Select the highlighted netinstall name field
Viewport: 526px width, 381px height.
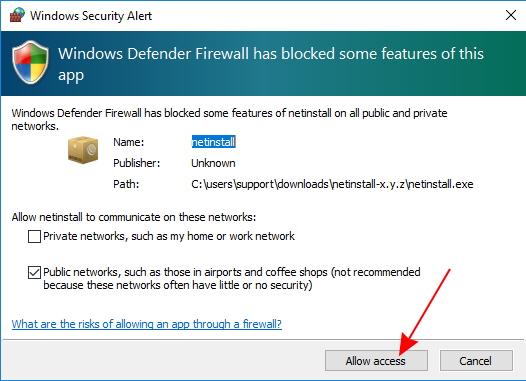coord(213,142)
